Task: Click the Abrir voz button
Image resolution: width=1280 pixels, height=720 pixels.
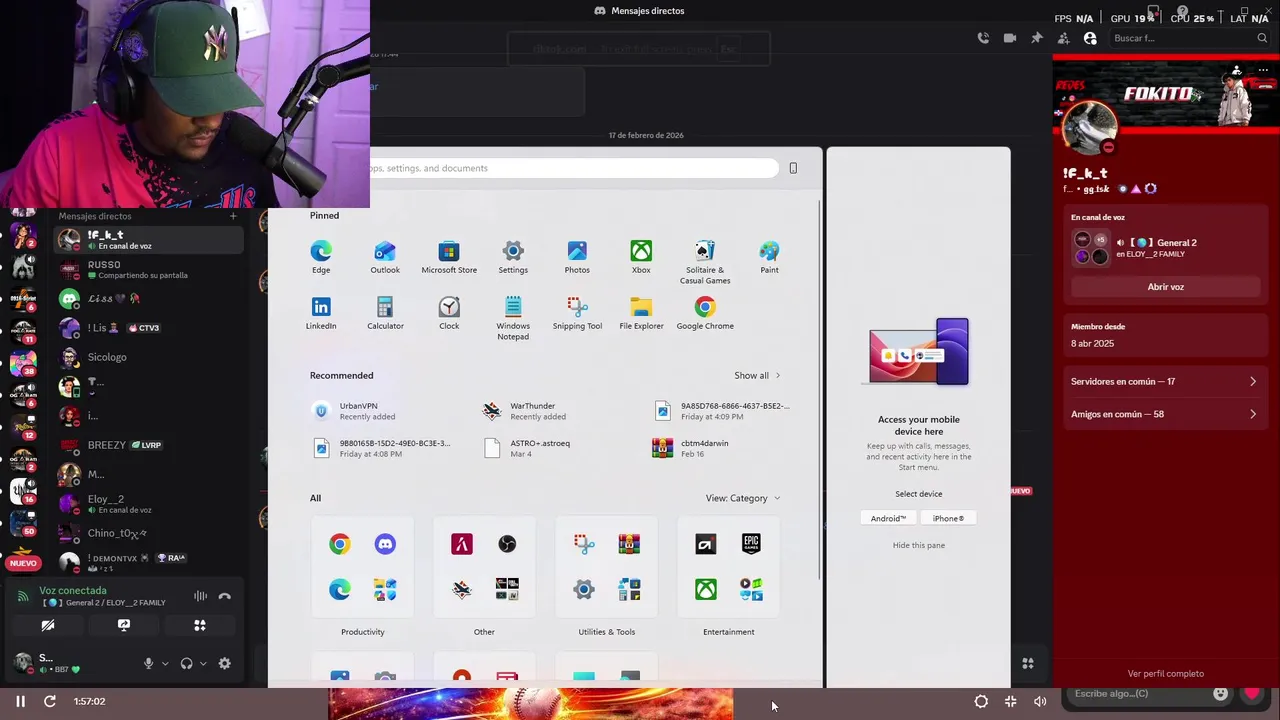Action: (1165, 287)
